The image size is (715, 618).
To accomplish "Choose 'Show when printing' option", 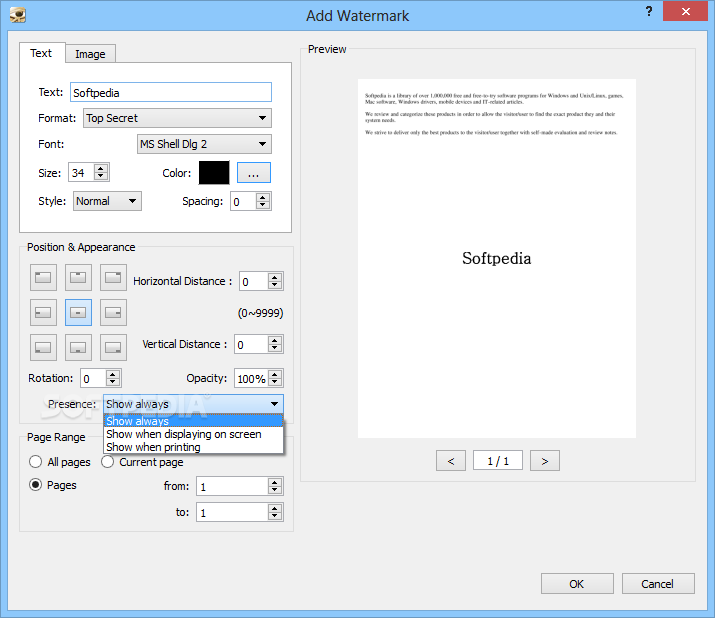I will pyautogui.click(x=193, y=447).
